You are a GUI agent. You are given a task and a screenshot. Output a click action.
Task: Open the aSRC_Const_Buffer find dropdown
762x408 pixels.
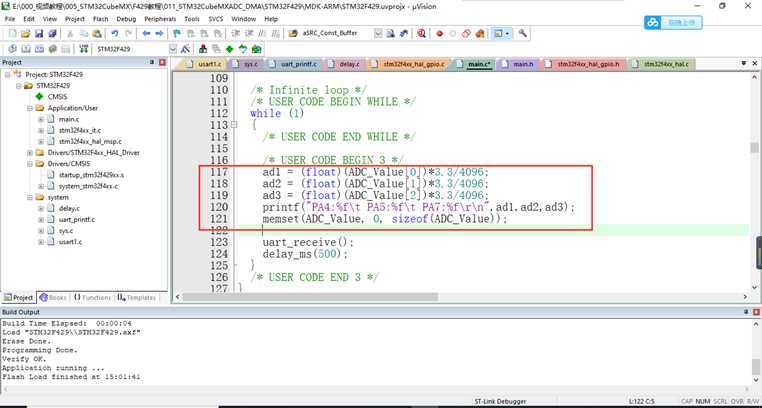pyautogui.click(x=378, y=34)
